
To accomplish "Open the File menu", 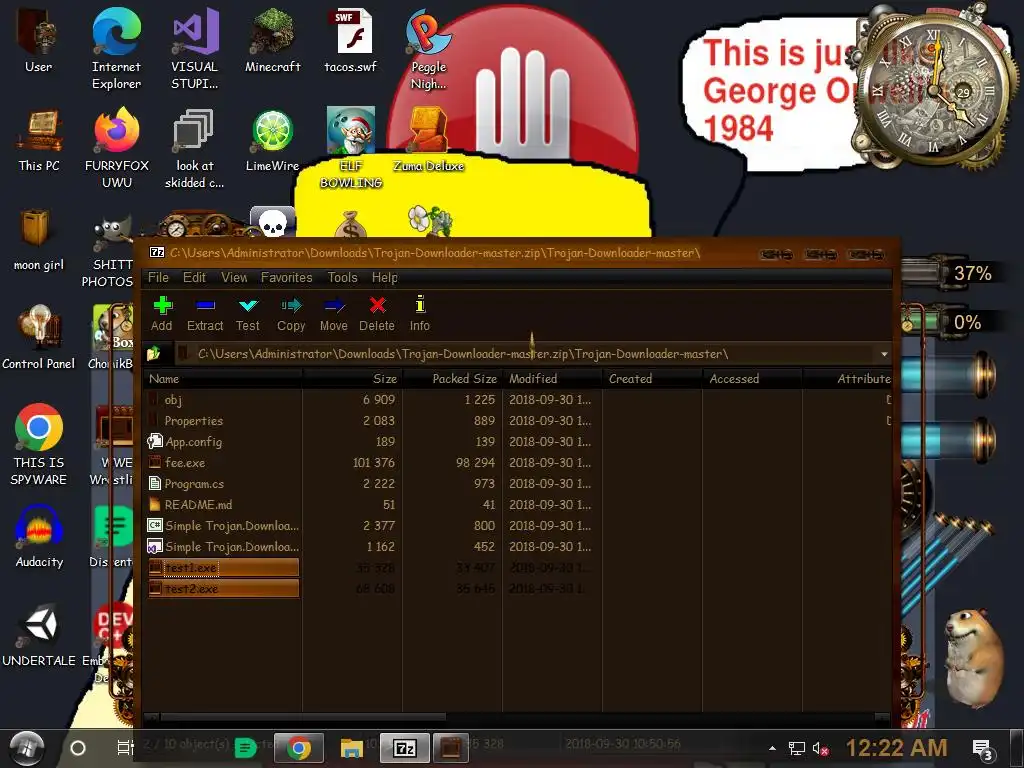I will point(158,278).
